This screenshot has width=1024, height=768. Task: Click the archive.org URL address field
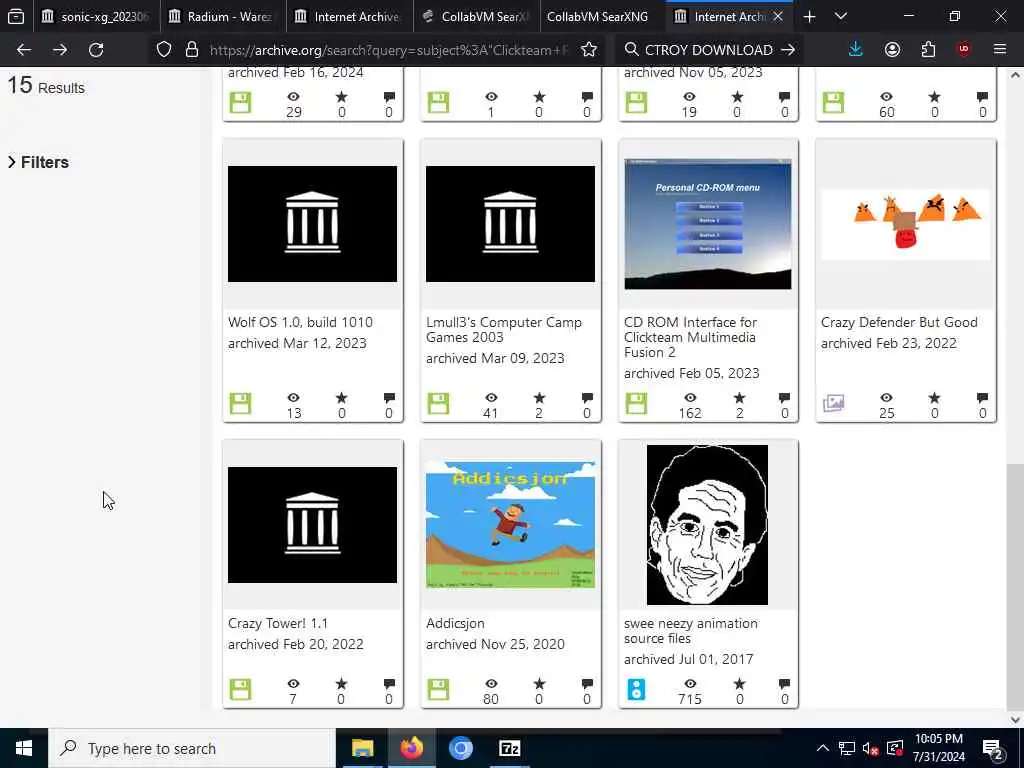389,50
